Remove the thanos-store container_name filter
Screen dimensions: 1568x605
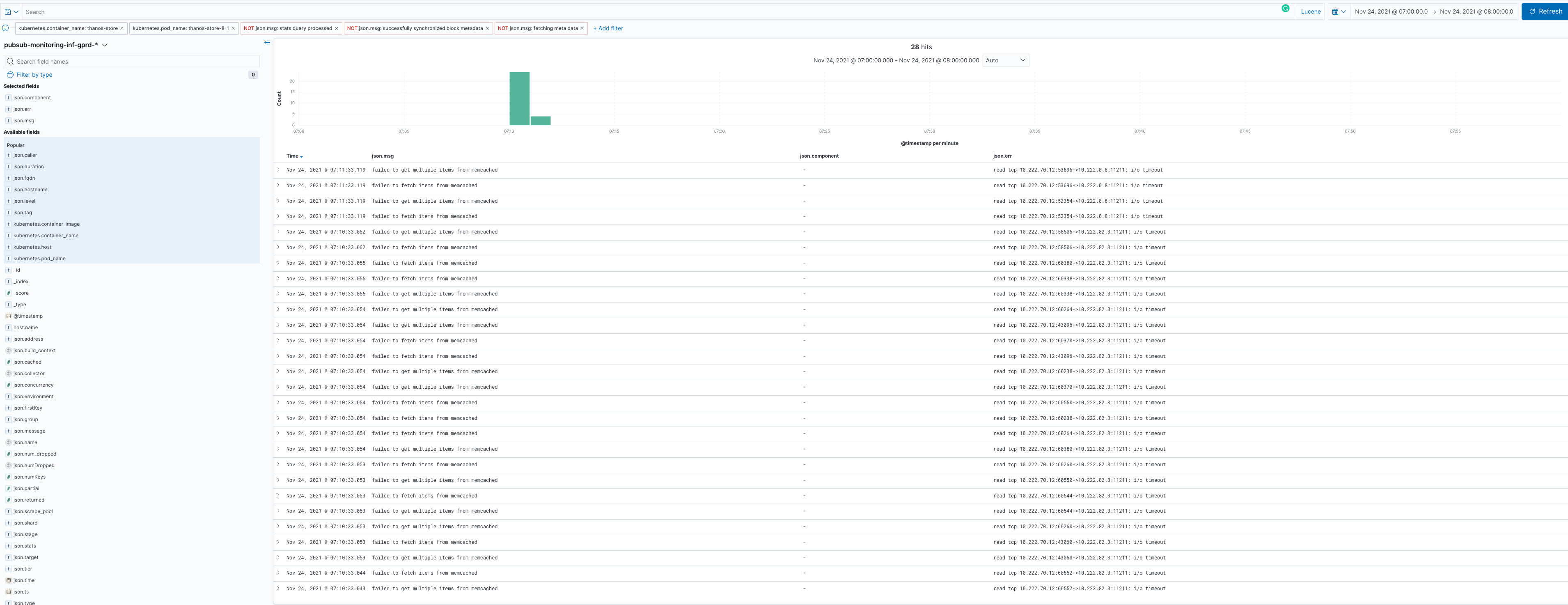point(122,29)
